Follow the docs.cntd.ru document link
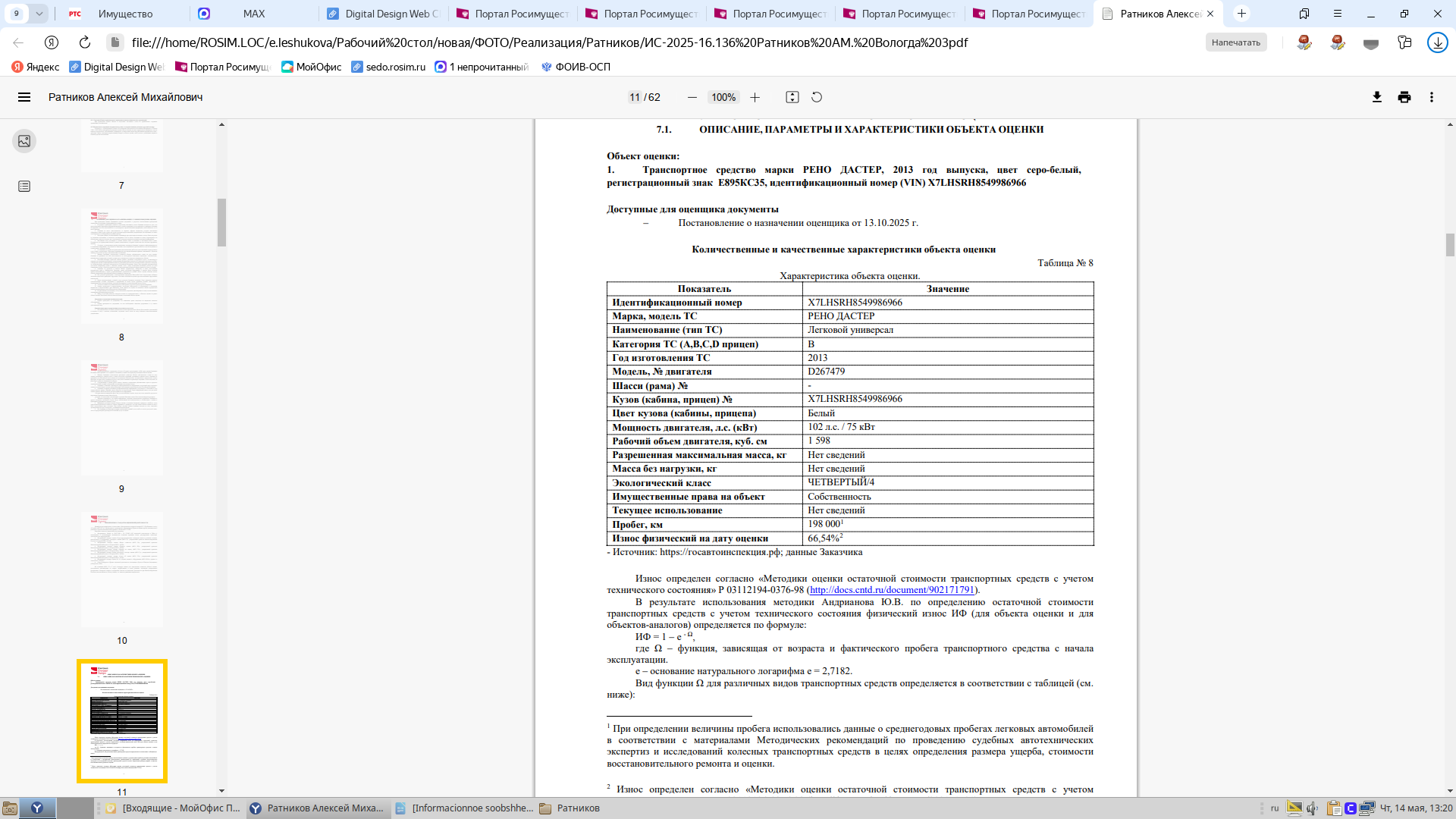The height and width of the screenshot is (819, 1456). (x=892, y=590)
